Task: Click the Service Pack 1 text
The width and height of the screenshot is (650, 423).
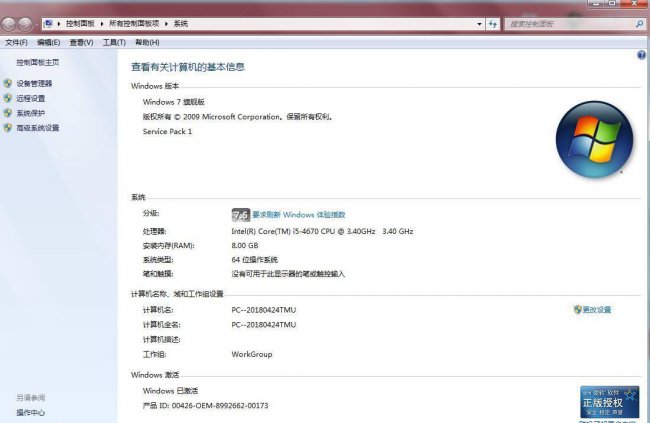Action: click(167, 131)
